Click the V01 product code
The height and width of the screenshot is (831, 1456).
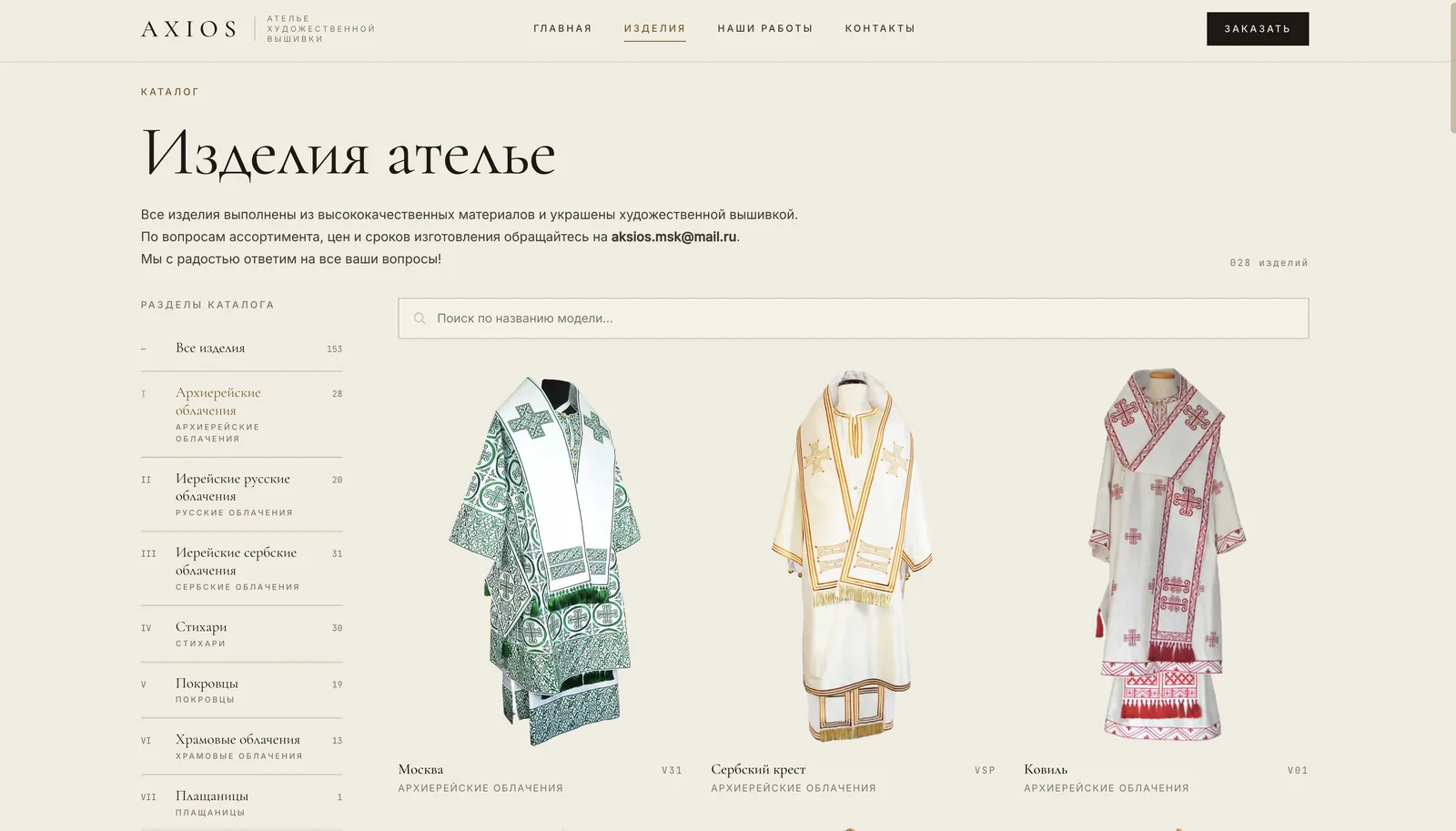1298,771
